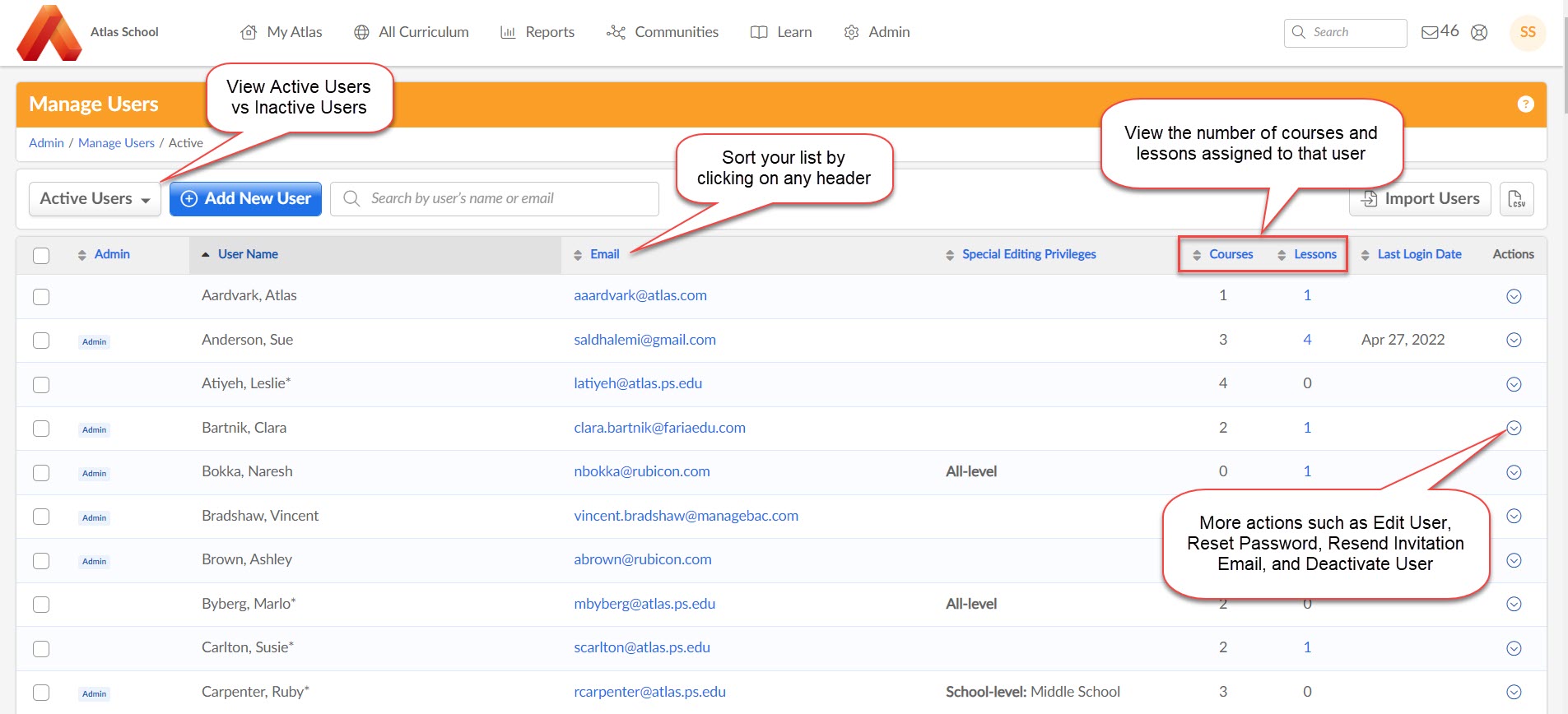This screenshot has height=714, width=1568.
Task: Check the box for Anderson, Sue
Action: (x=41, y=341)
